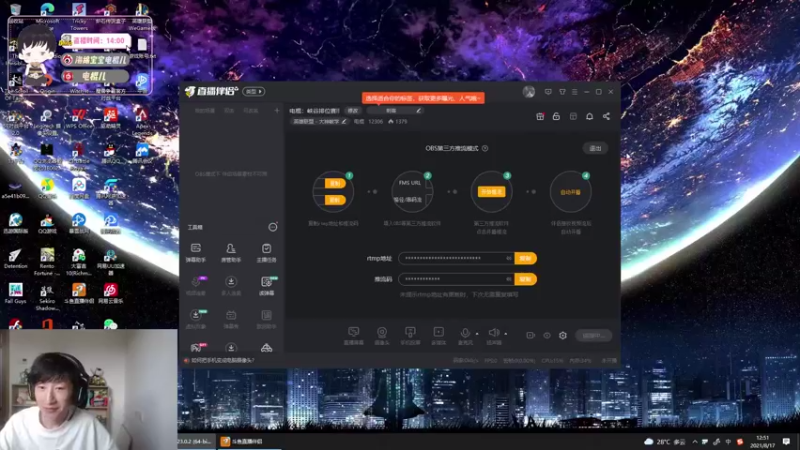800x450 pixels.
Task: Click the padlock icon in the top-right toolbar
Action: 556,116
